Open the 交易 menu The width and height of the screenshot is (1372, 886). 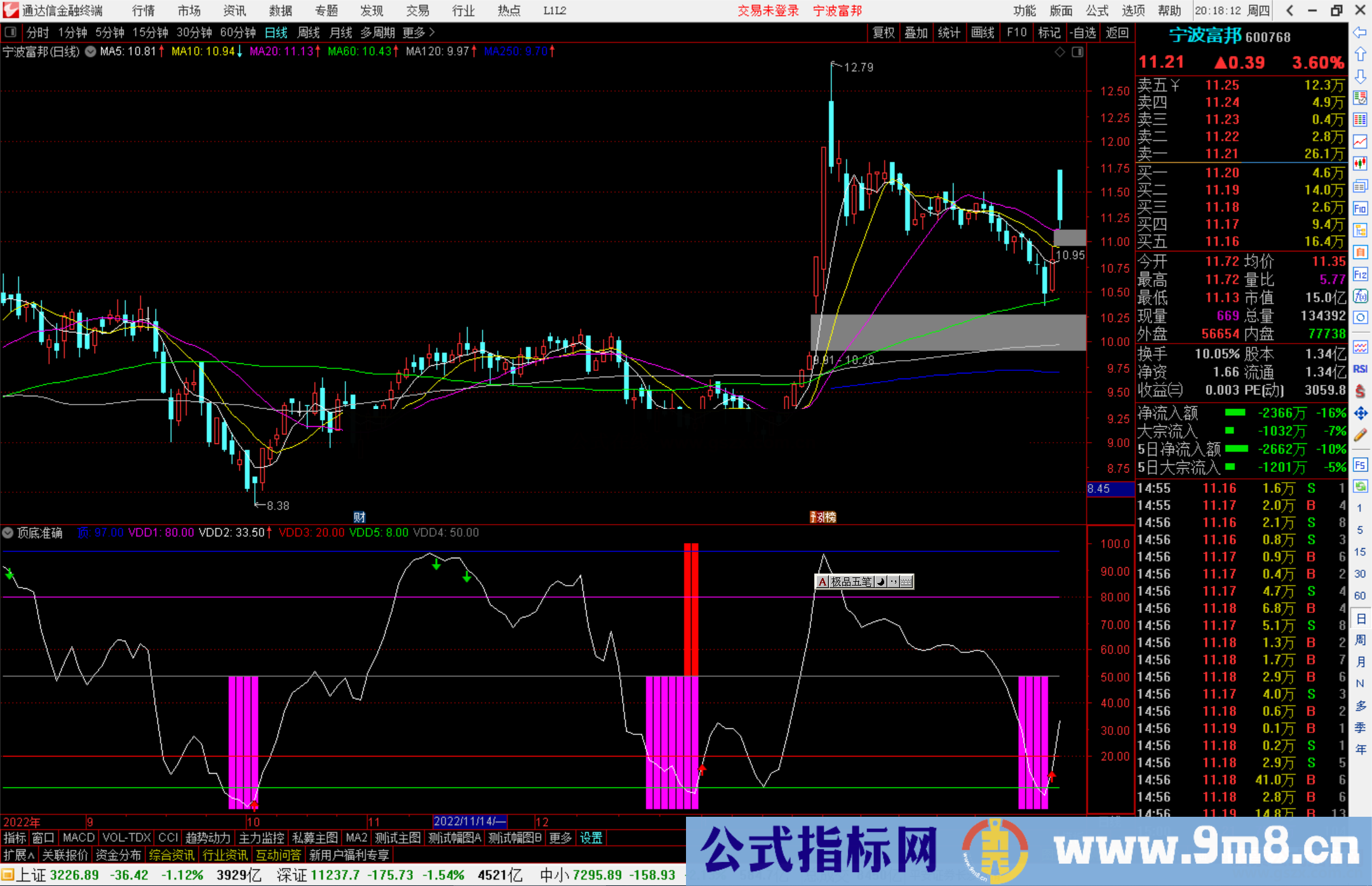tap(417, 10)
